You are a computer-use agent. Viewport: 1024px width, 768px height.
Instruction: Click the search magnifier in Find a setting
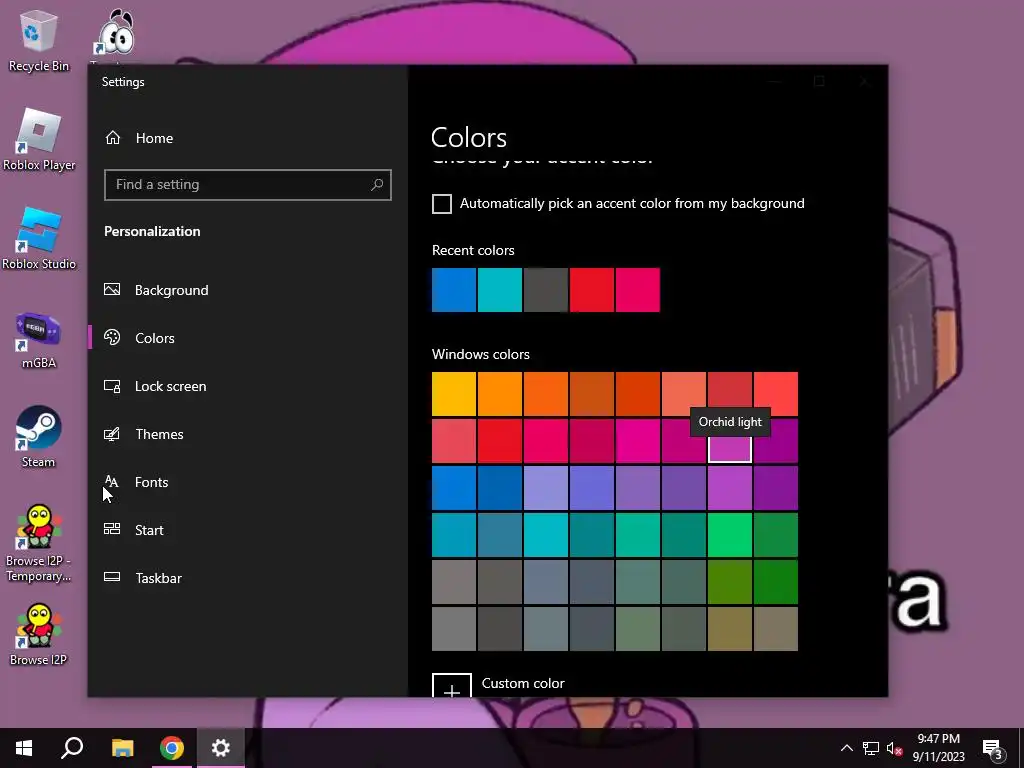click(377, 185)
